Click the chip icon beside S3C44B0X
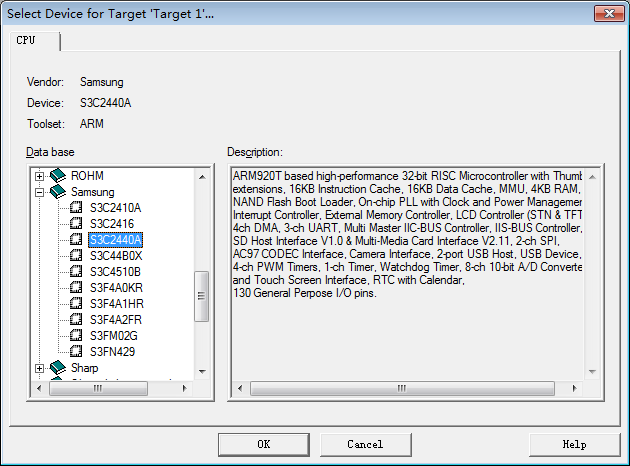The image size is (630, 466). click(x=76, y=256)
